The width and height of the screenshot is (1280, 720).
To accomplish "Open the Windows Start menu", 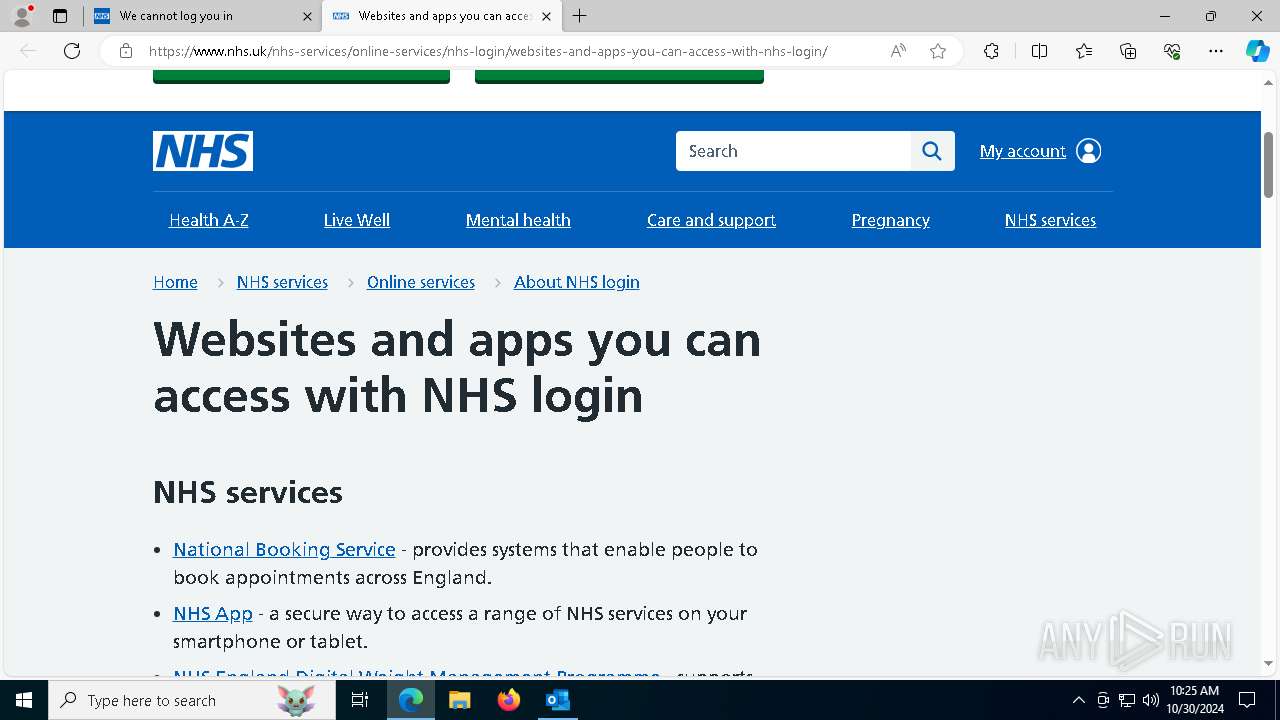I will click(x=24, y=700).
